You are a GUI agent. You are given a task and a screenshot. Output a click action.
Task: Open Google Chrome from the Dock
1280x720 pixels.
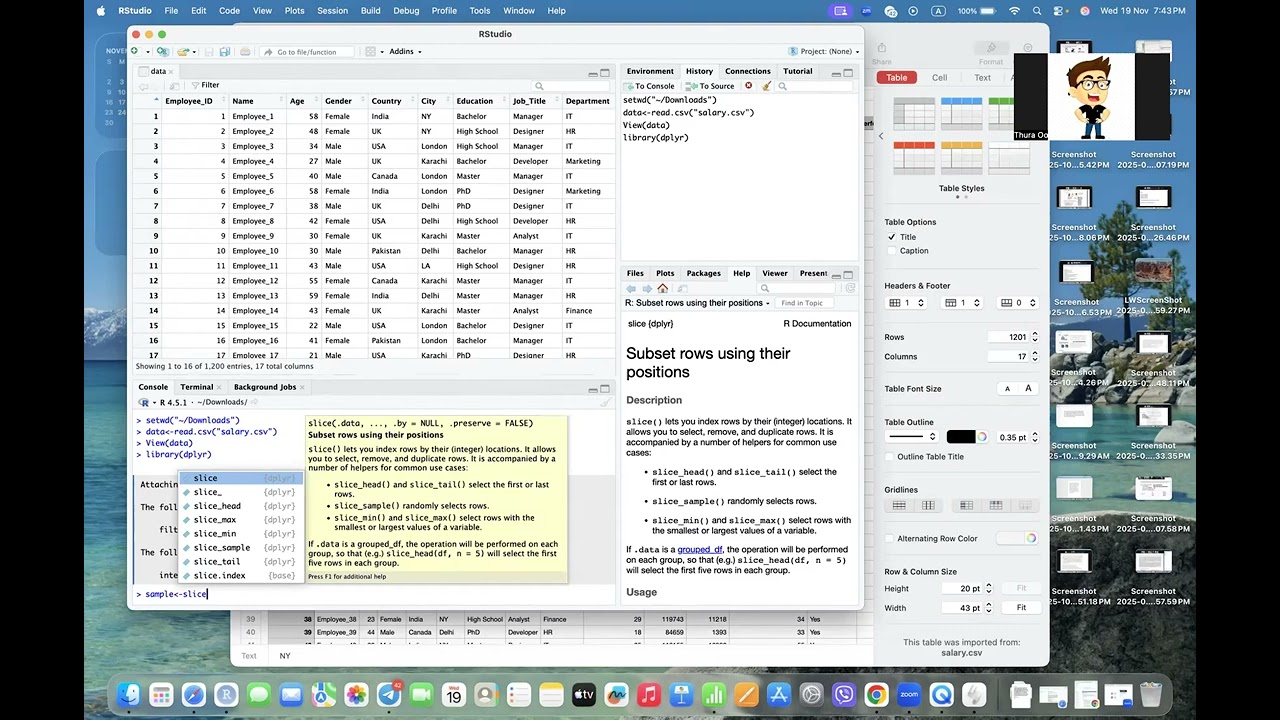876,694
